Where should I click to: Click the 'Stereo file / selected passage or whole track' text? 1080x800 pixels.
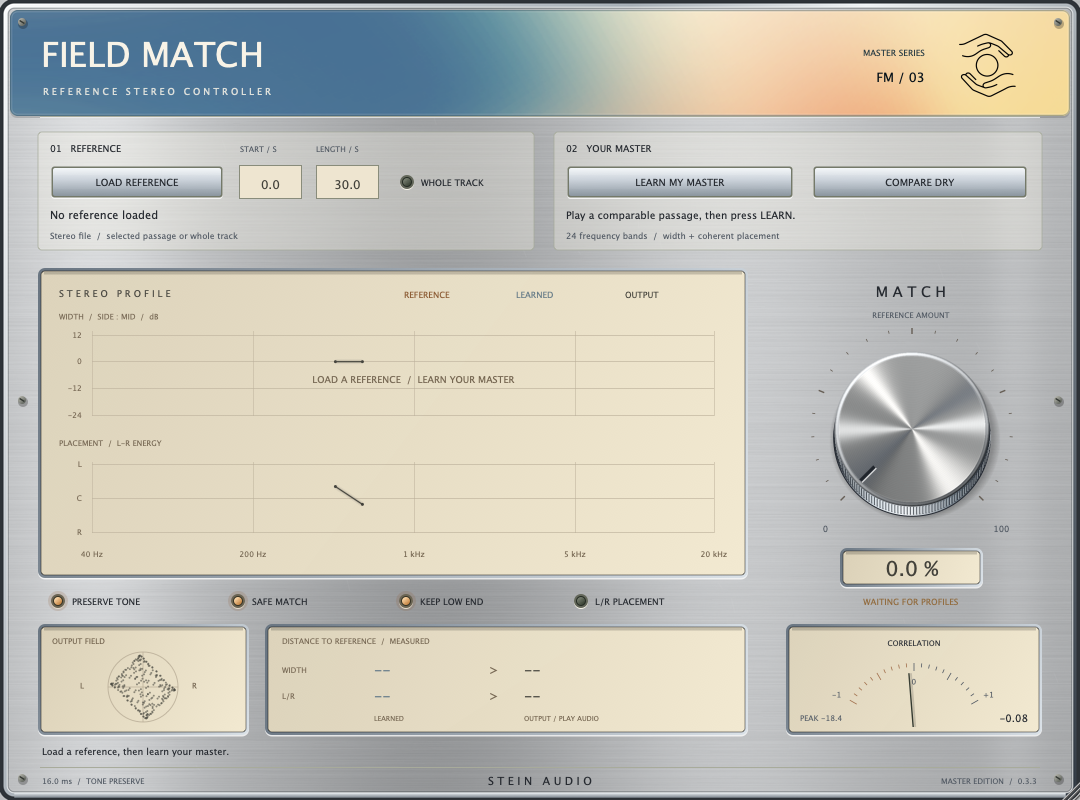click(x=143, y=236)
